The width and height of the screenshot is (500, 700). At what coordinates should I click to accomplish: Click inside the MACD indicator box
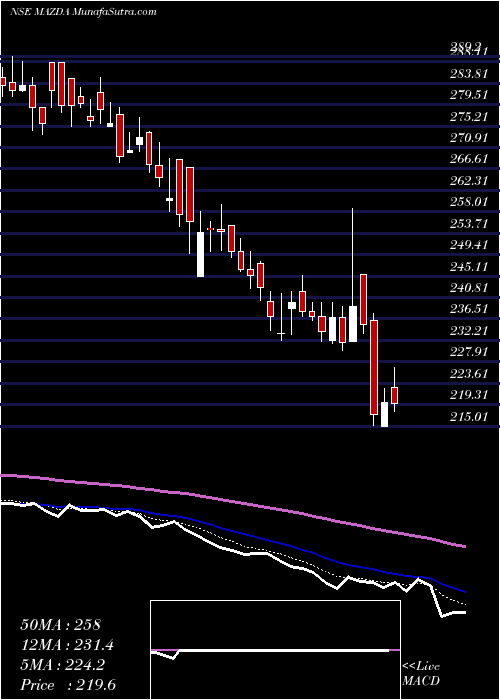[275, 650]
